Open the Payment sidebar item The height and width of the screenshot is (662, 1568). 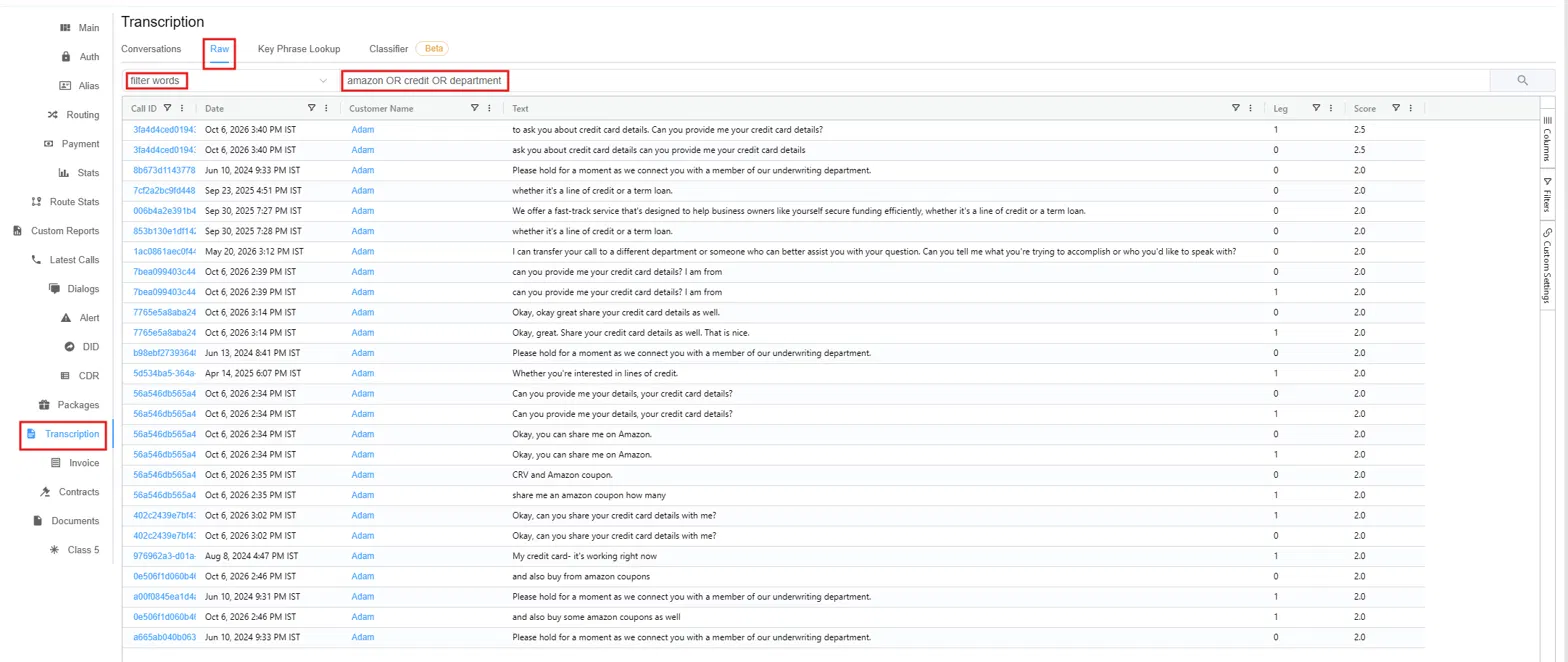pos(72,144)
